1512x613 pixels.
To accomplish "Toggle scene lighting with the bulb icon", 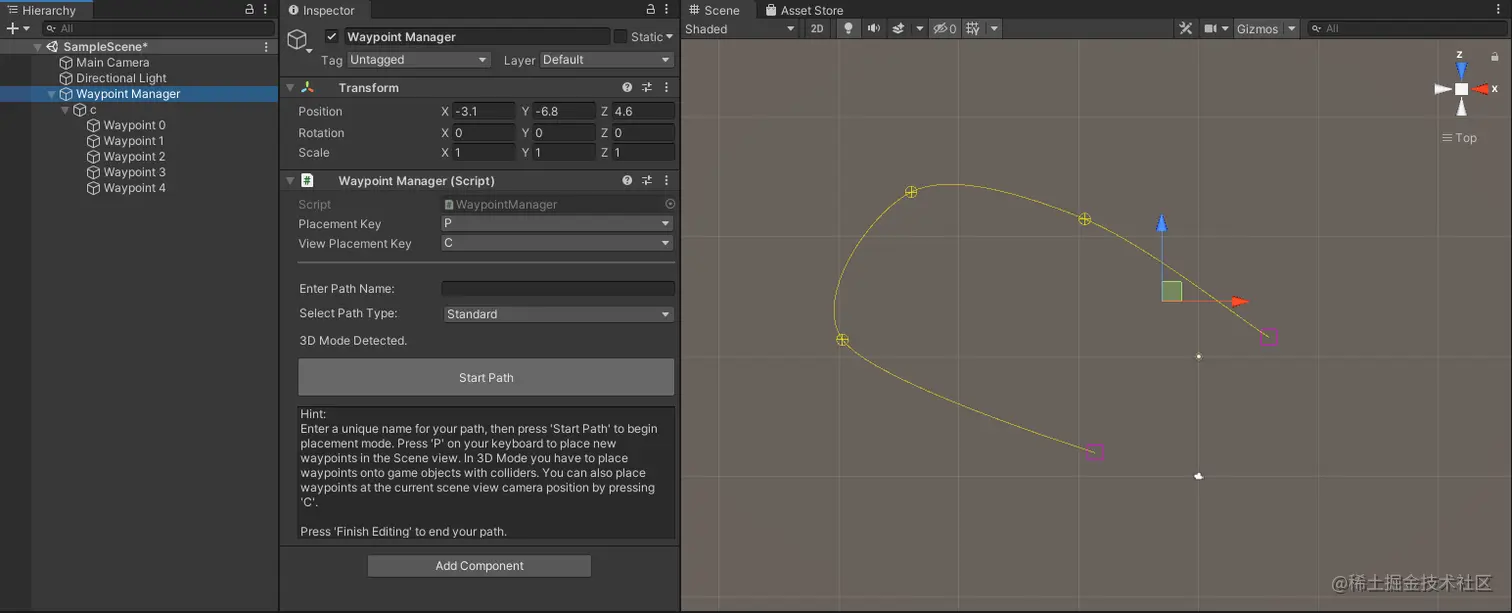I will tap(848, 28).
